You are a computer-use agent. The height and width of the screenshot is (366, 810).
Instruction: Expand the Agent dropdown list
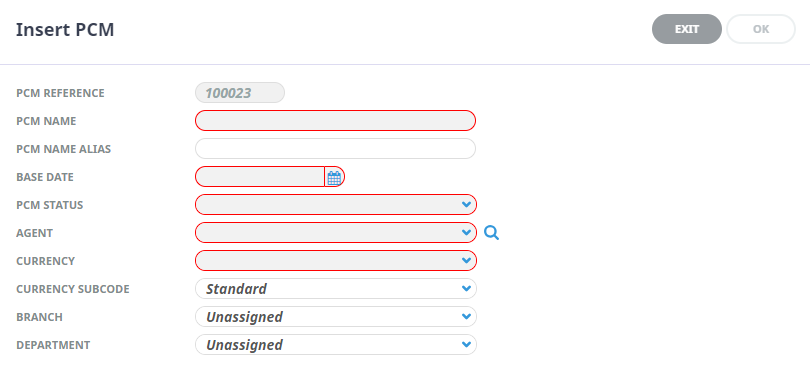[x=336, y=233]
